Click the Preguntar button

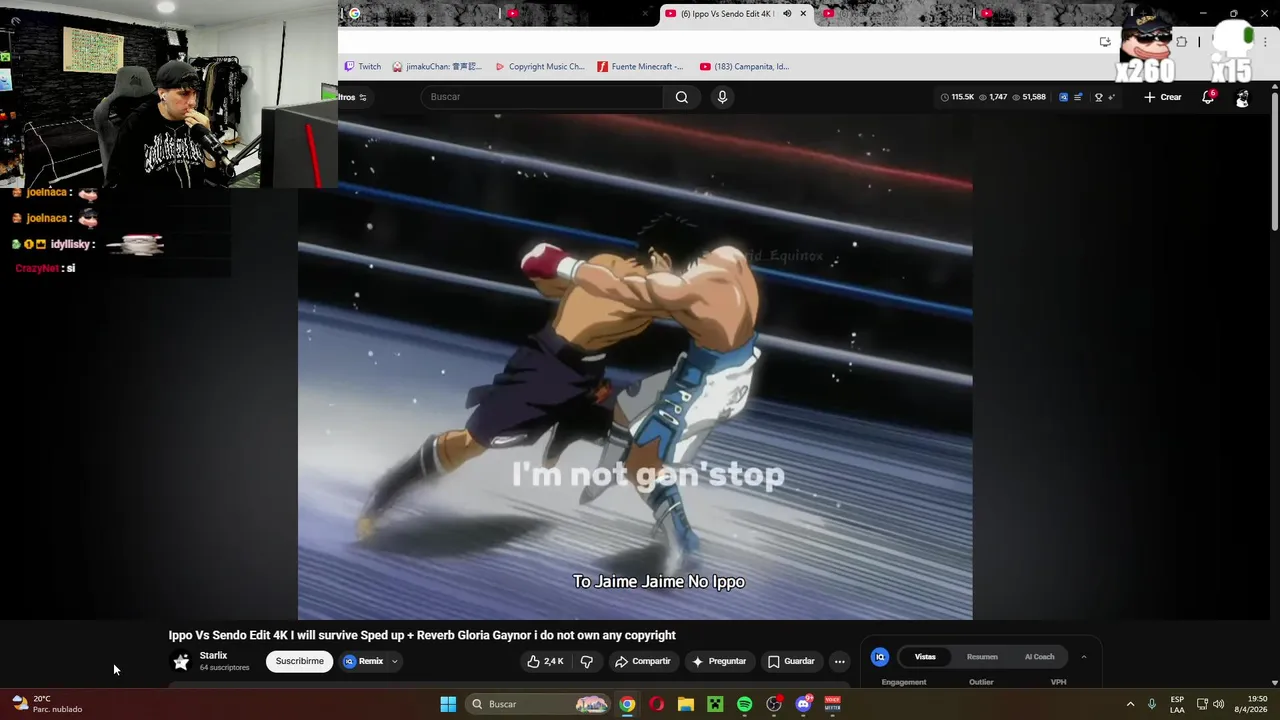coord(718,661)
